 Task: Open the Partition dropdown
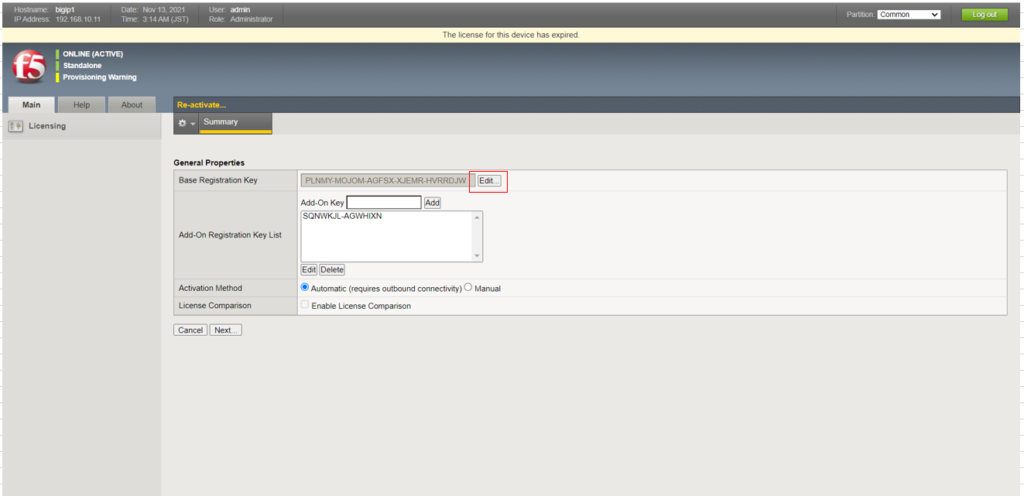click(x=908, y=14)
